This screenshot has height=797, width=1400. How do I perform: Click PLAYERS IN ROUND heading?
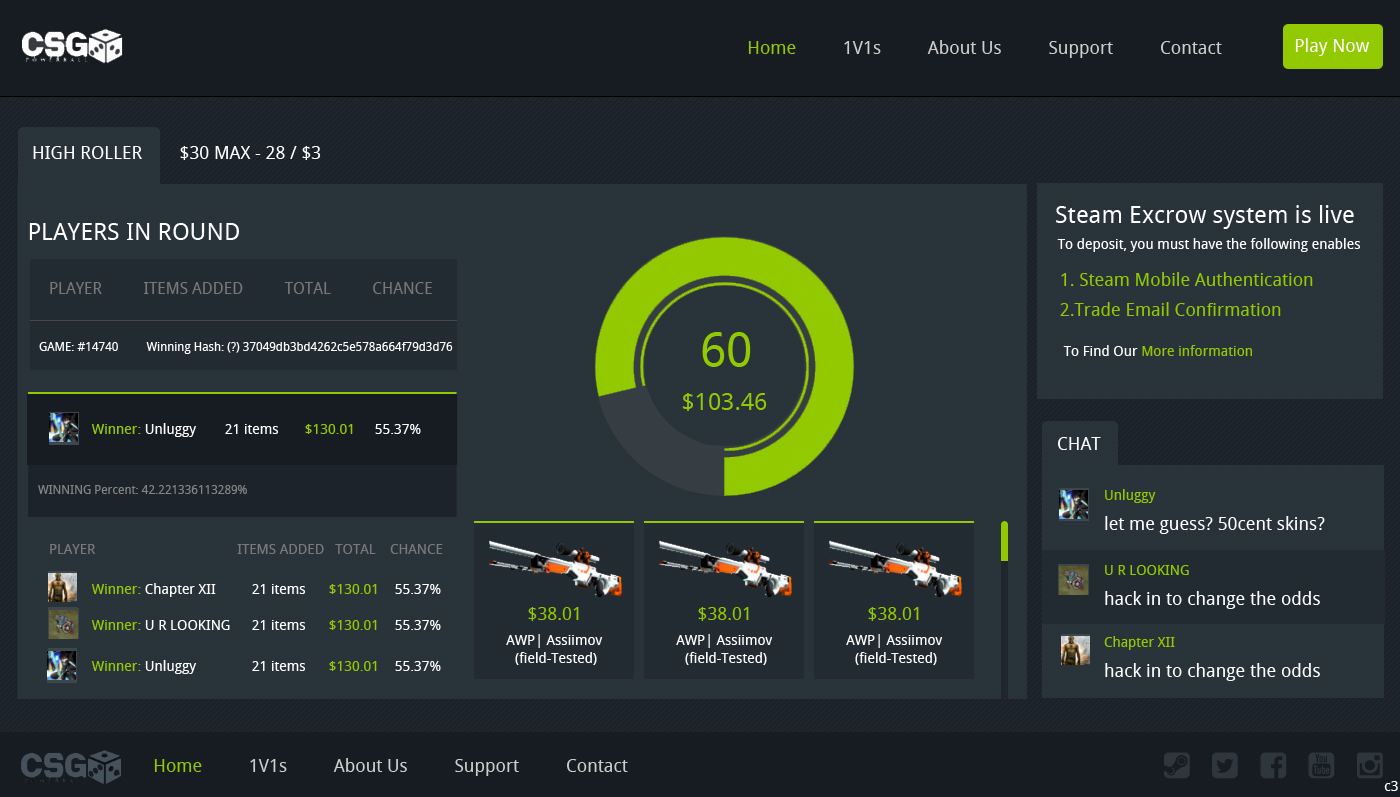134,232
